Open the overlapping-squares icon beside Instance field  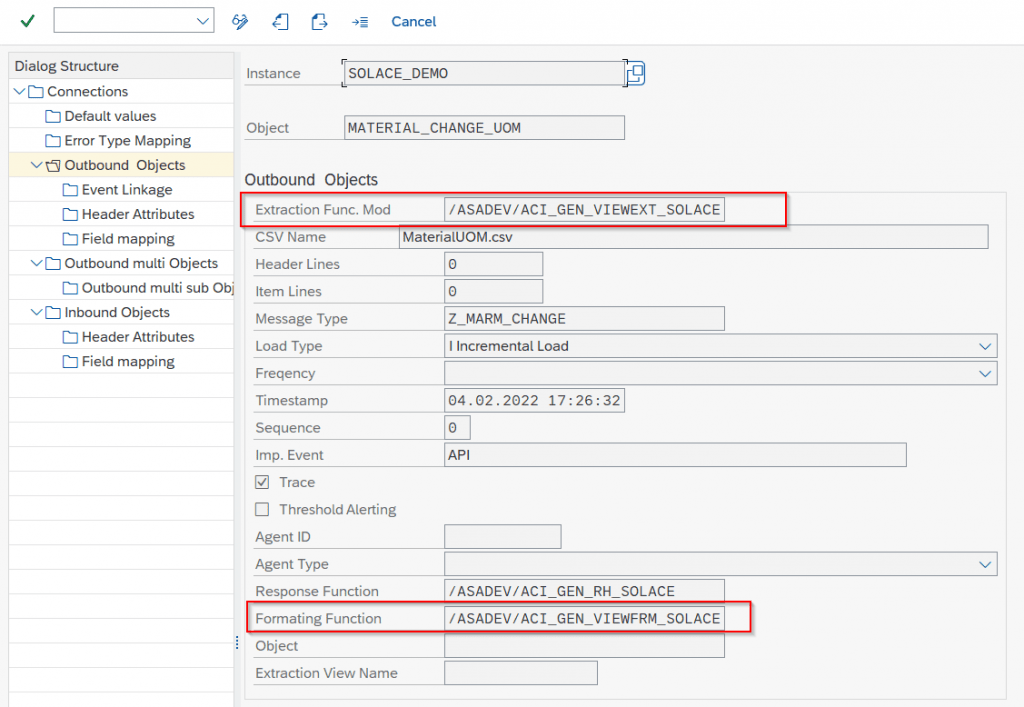634,73
